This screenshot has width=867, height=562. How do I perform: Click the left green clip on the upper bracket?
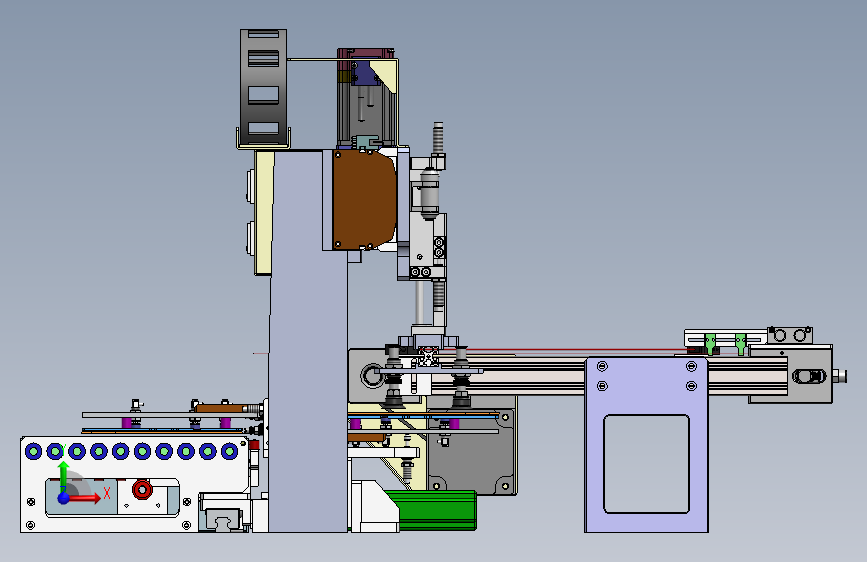pos(711,344)
